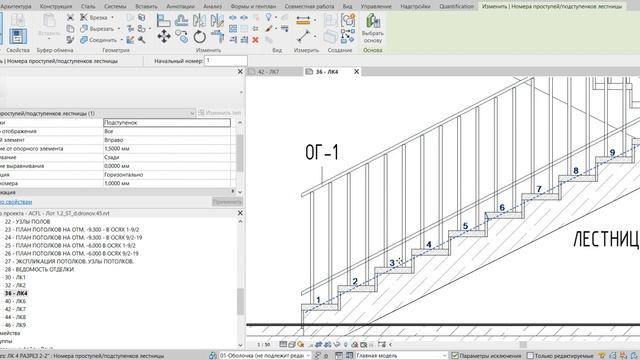Screen dimensions: 640x360
Task: Click the light bulb hide-in-view icon
Action: pyautogui.click(x=269, y=17)
